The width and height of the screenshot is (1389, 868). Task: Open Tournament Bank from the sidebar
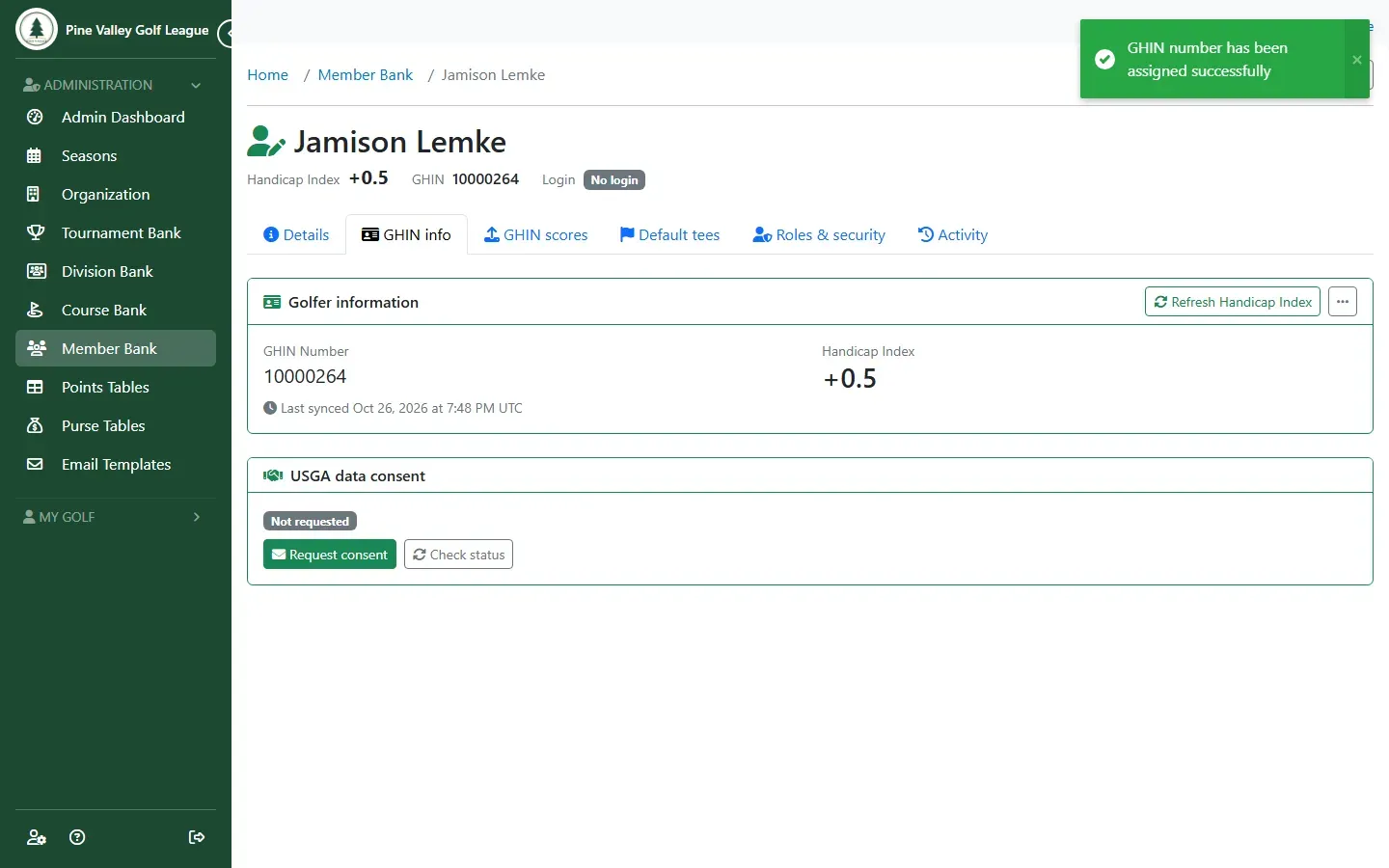pos(116,232)
